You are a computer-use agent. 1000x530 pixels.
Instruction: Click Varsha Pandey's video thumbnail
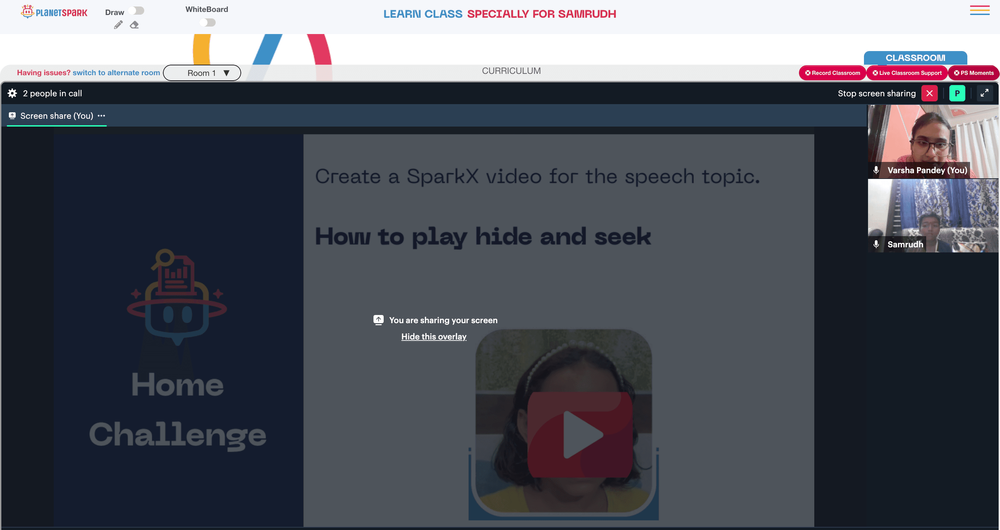(x=933, y=142)
